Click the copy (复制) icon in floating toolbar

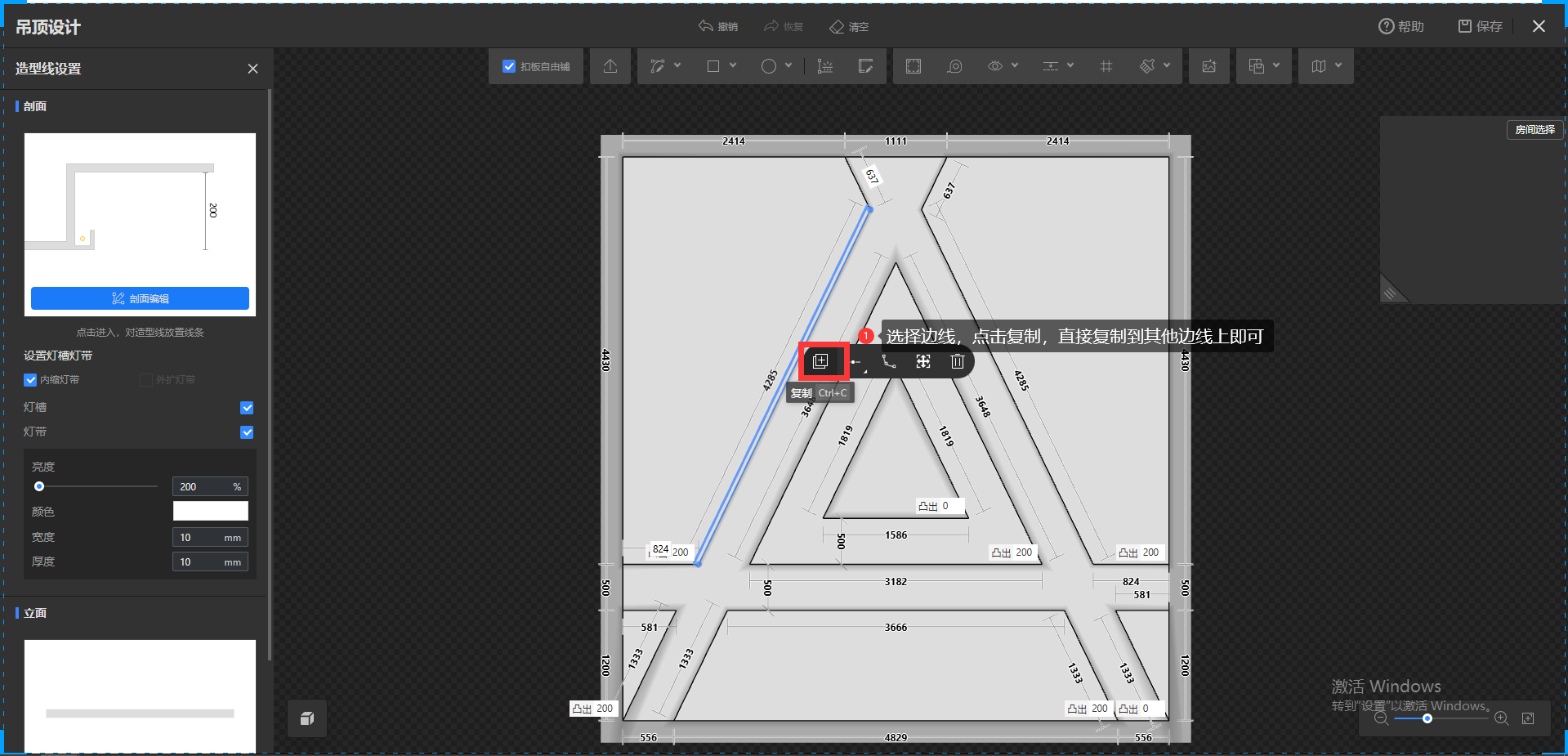pos(821,361)
